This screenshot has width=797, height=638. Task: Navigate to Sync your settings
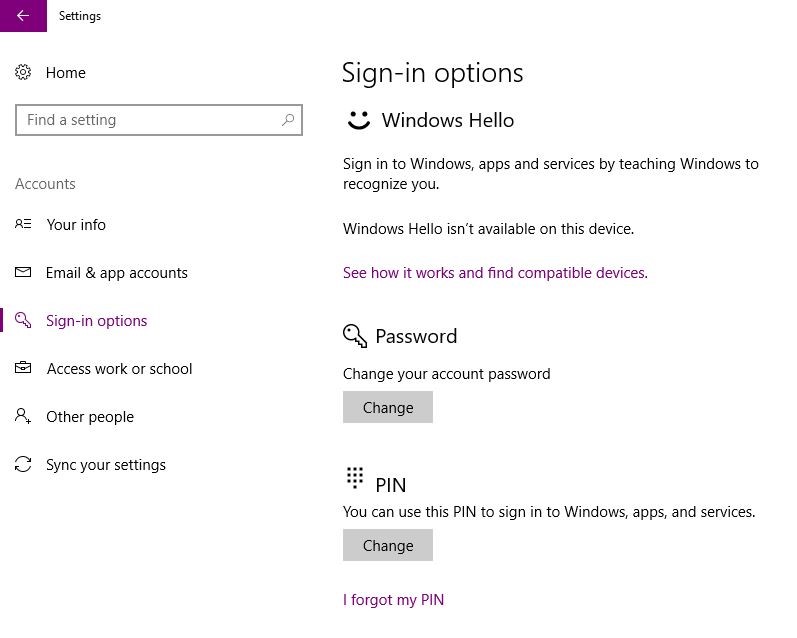click(106, 465)
